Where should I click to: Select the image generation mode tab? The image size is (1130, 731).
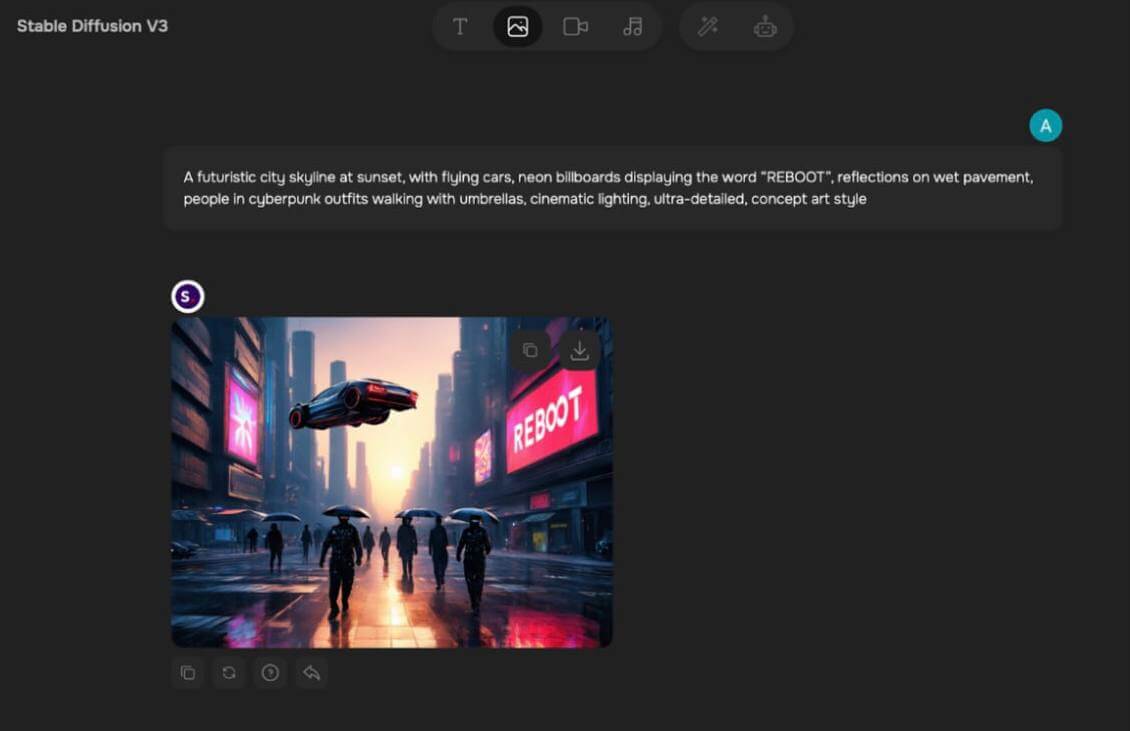coord(517,27)
